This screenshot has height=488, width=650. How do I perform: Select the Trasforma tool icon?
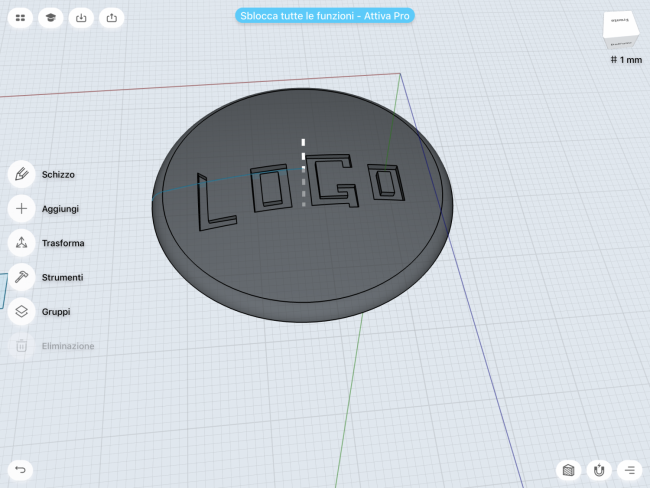click(21, 243)
